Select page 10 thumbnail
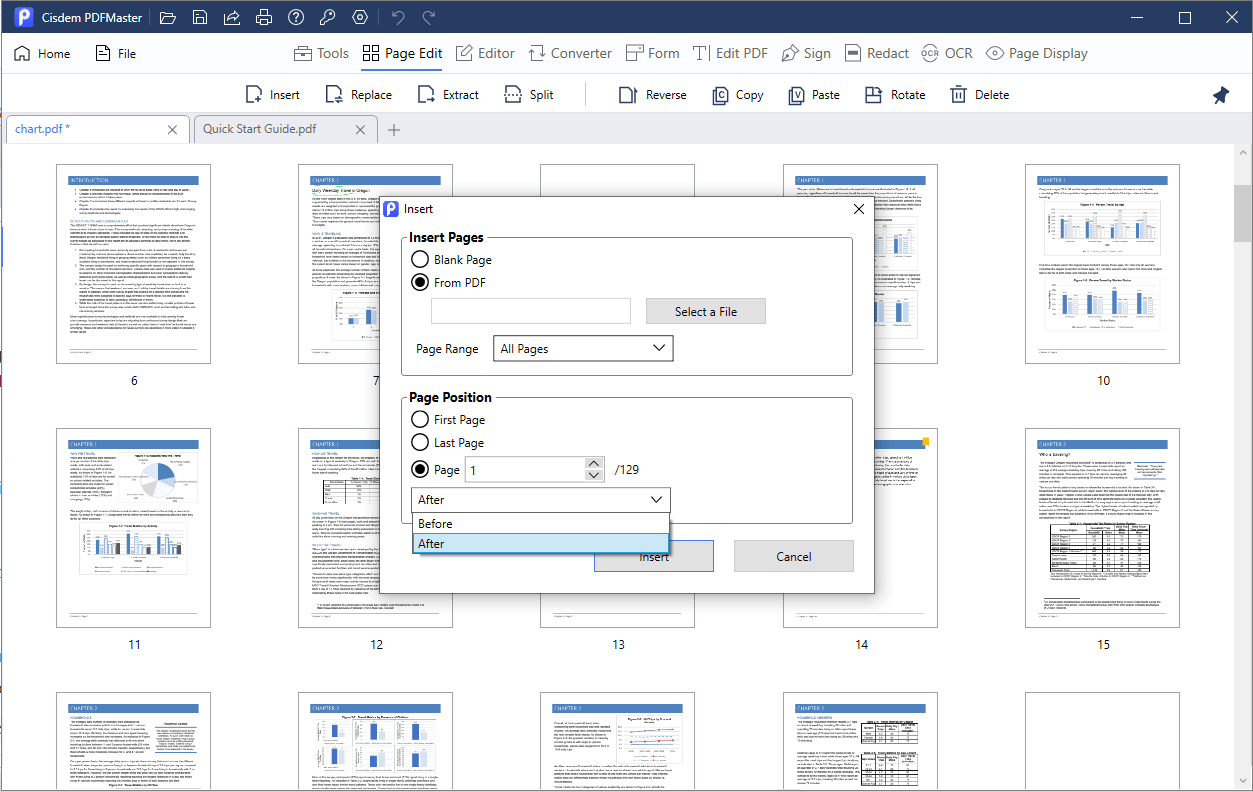Image resolution: width=1253 pixels, height=792 pixels. click(1103, 264)
